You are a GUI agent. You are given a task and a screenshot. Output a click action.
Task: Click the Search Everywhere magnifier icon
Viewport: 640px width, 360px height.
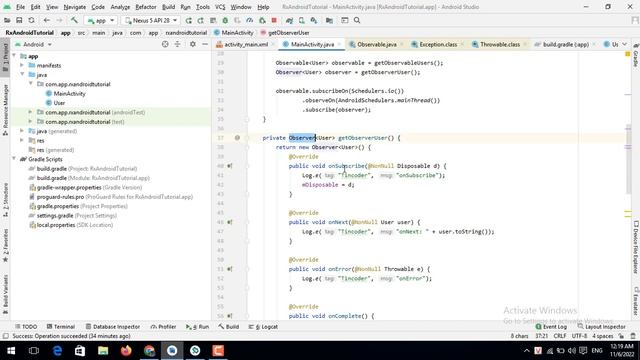coord(357,20)
